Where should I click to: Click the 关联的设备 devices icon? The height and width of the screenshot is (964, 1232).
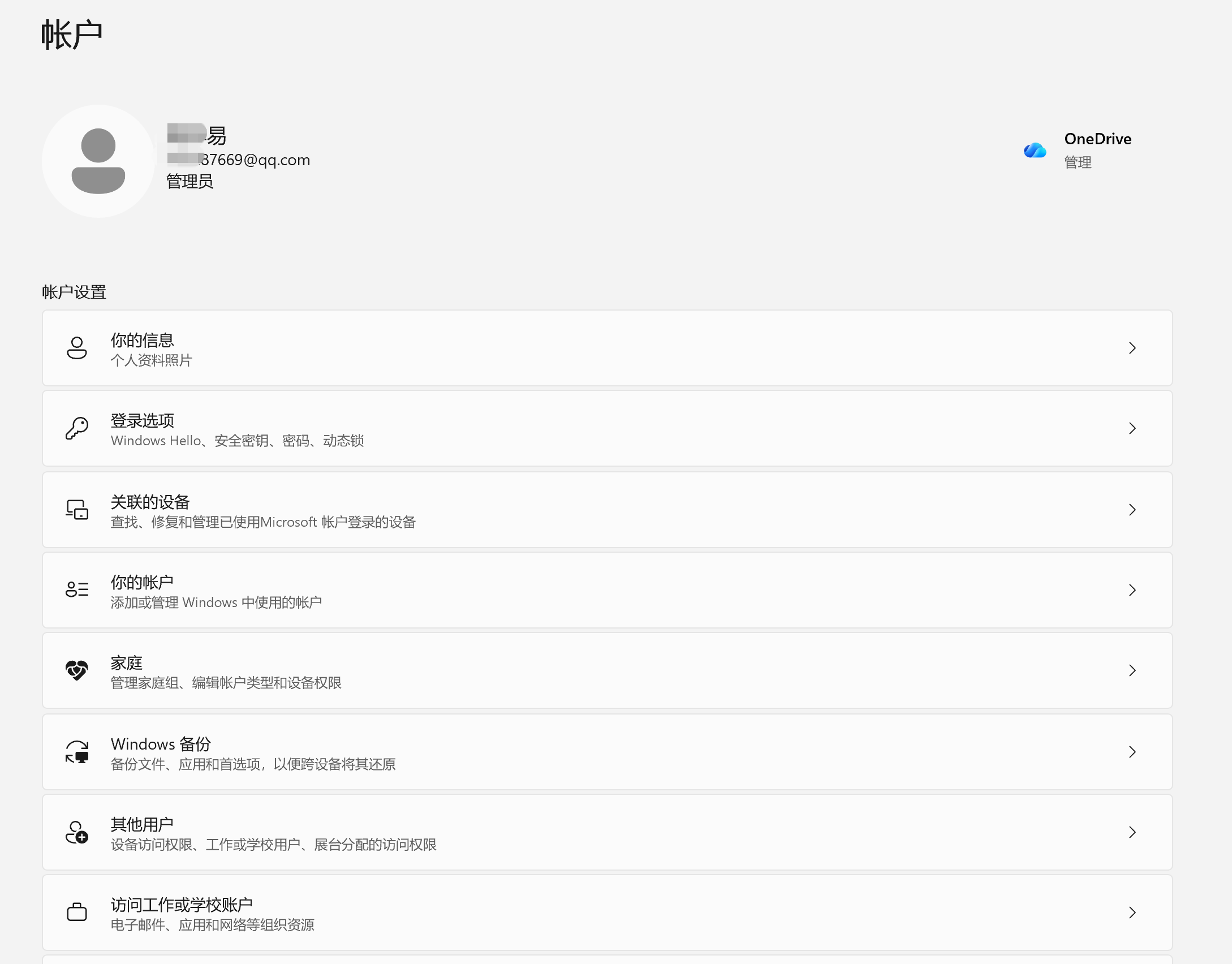pyautogui.click(x=77, y=510)
